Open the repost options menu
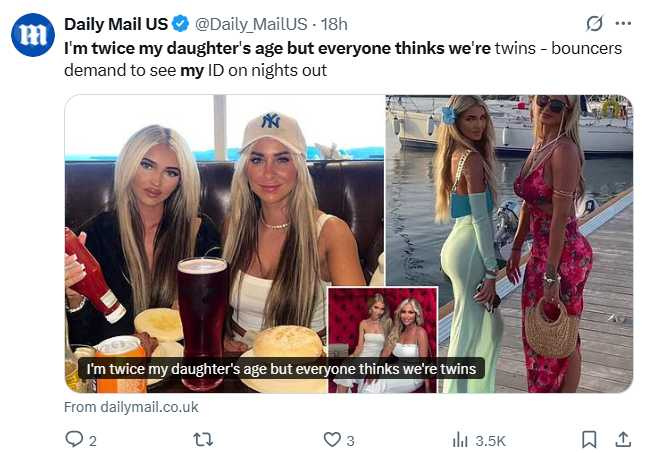The width and height of the screenshot is (650, 453). (204, 439)
